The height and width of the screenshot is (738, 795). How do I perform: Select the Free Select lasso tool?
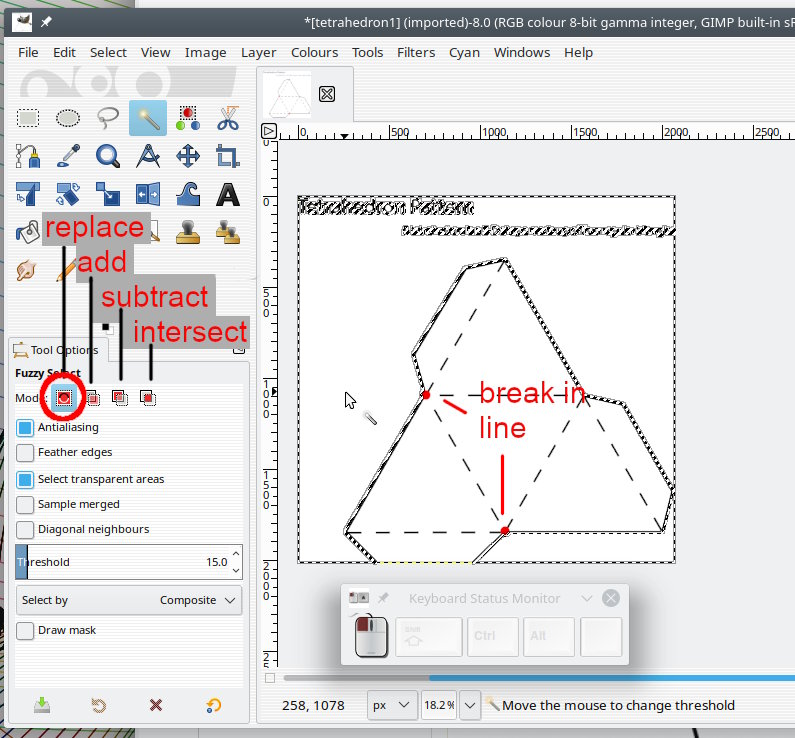pos(107,118)
